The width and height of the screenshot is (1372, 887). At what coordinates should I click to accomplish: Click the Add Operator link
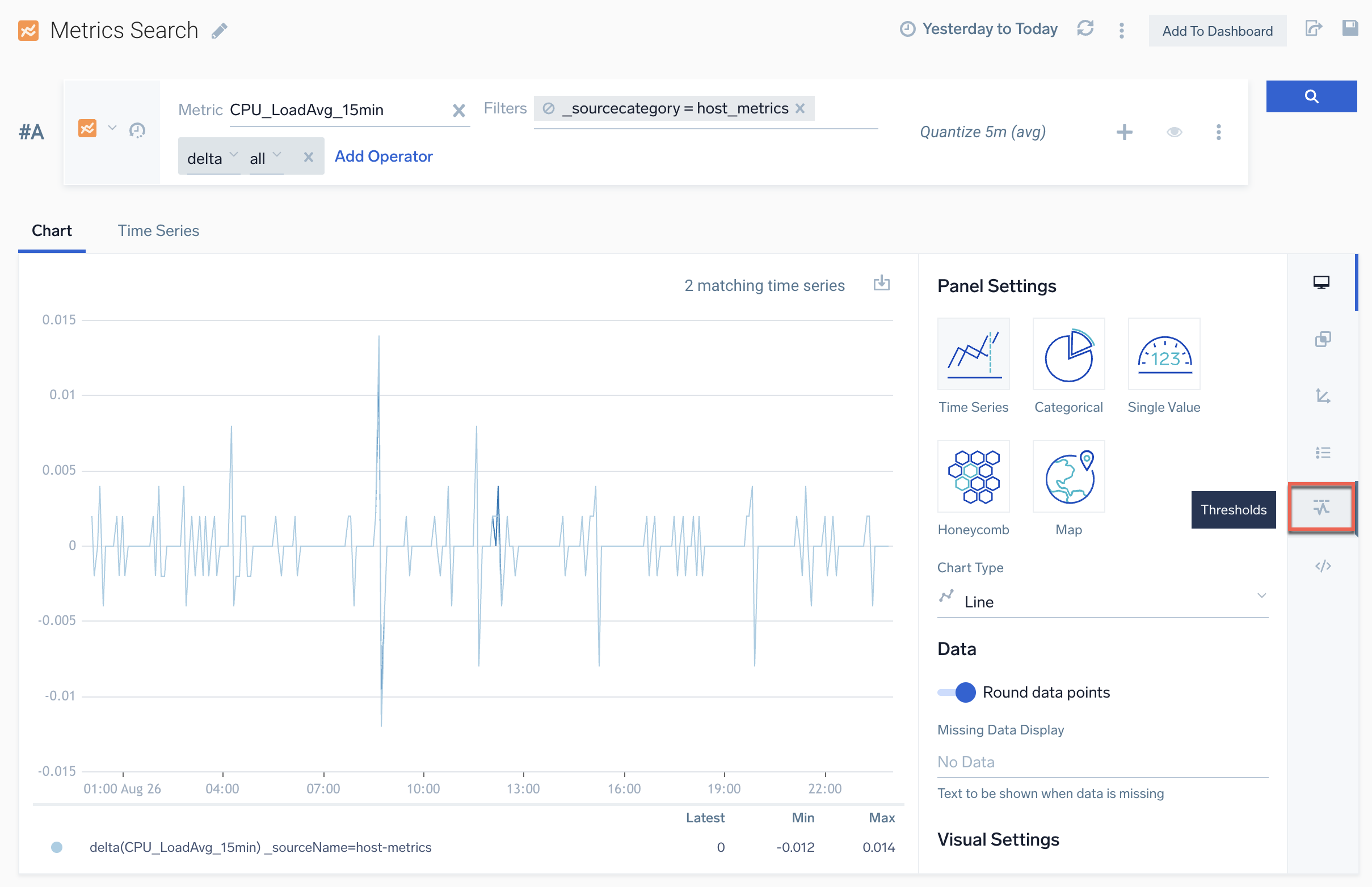pyautogui.click(x=383, y=156)
